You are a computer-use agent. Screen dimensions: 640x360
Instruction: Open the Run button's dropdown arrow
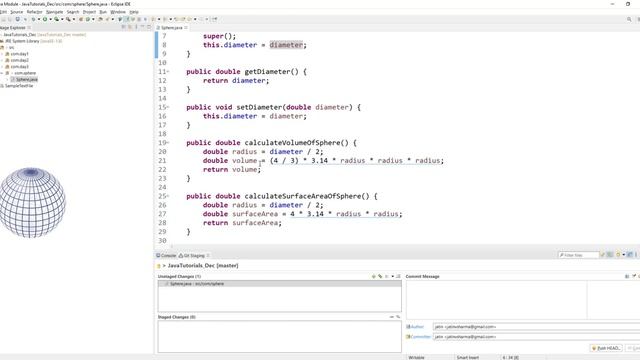pyautogui.click(x=50, y=19)
